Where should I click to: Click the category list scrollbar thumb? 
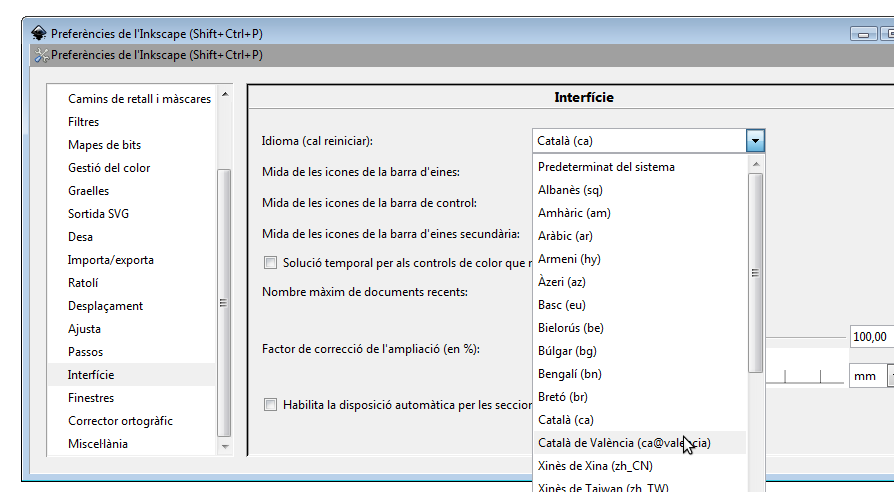[x=224, y=303]
